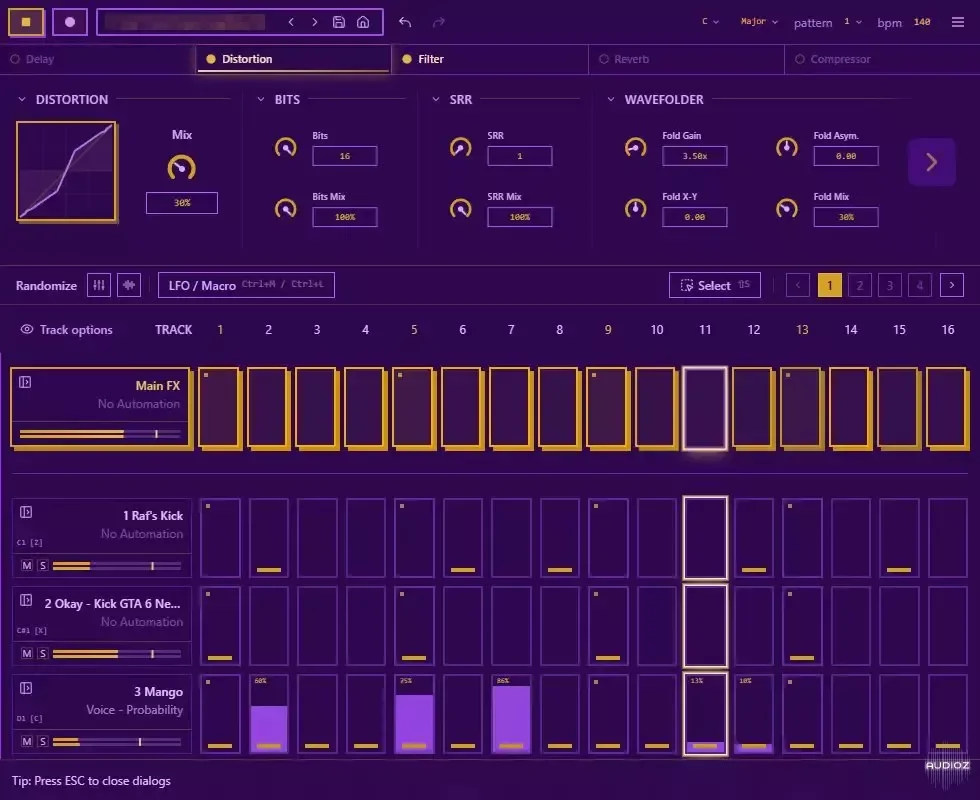Open the Major scale dropdown
980x800 pixels.
click(x=759, y=21)
